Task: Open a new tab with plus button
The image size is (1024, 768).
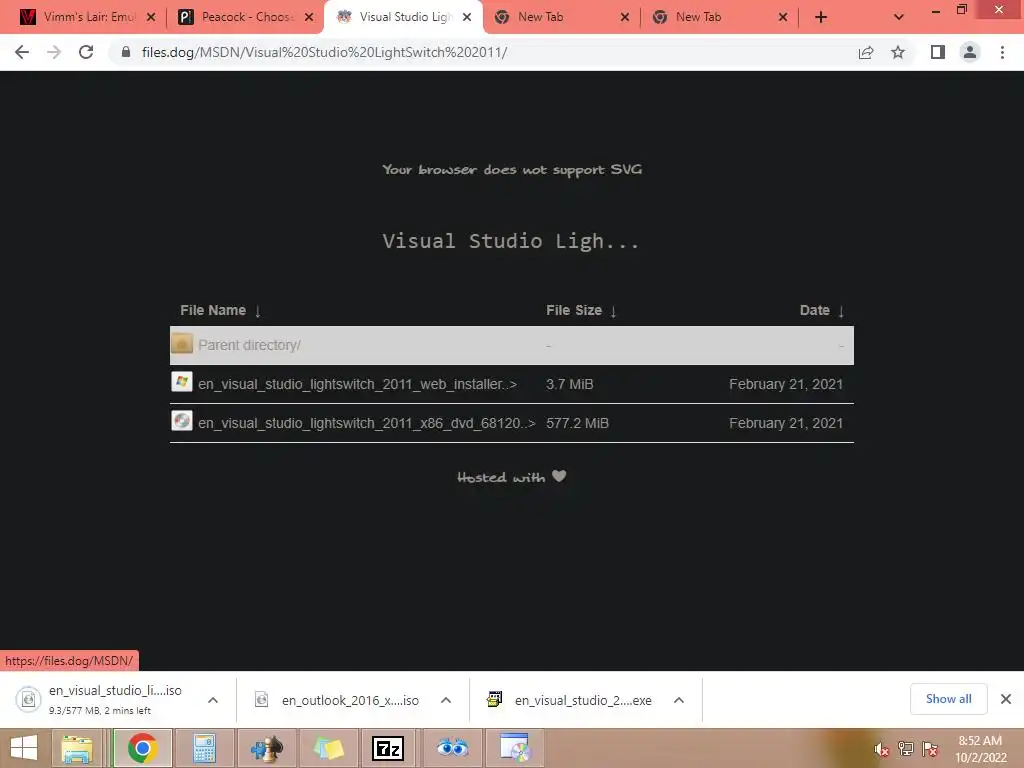Action: (x=821, y=17)
